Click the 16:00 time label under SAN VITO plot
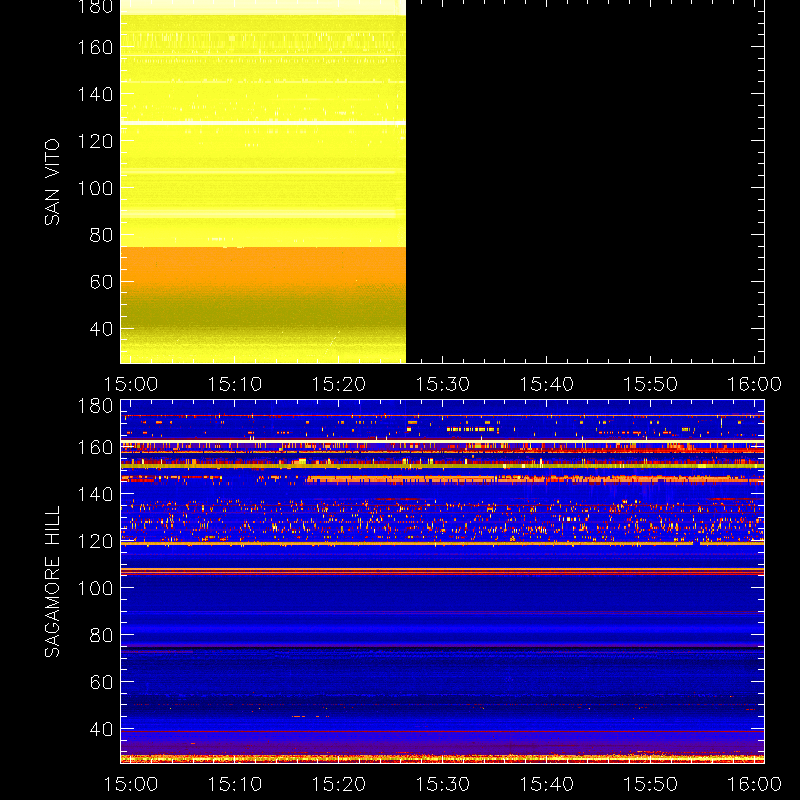 [754, 384]
